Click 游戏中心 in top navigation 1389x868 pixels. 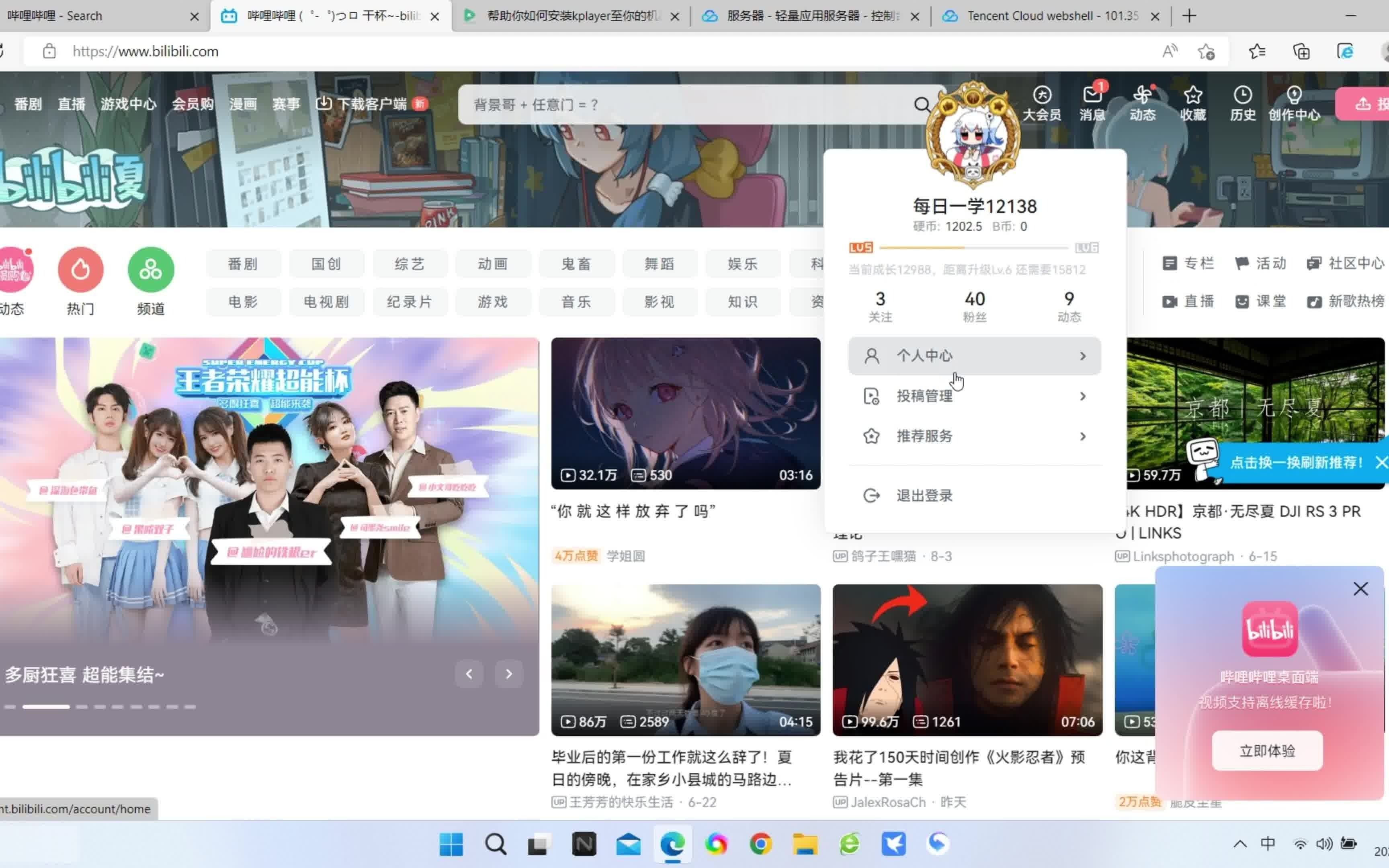pos(128,104)
